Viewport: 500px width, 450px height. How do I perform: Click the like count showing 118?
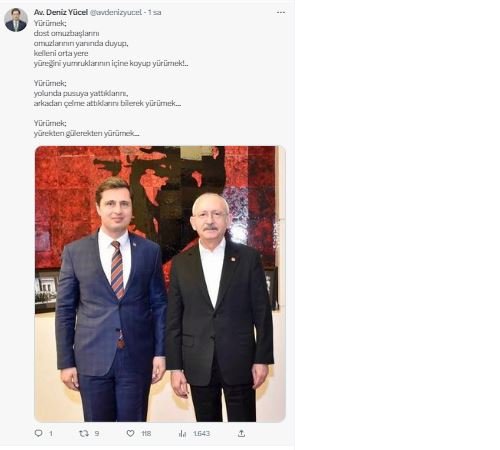click(146, 433)
